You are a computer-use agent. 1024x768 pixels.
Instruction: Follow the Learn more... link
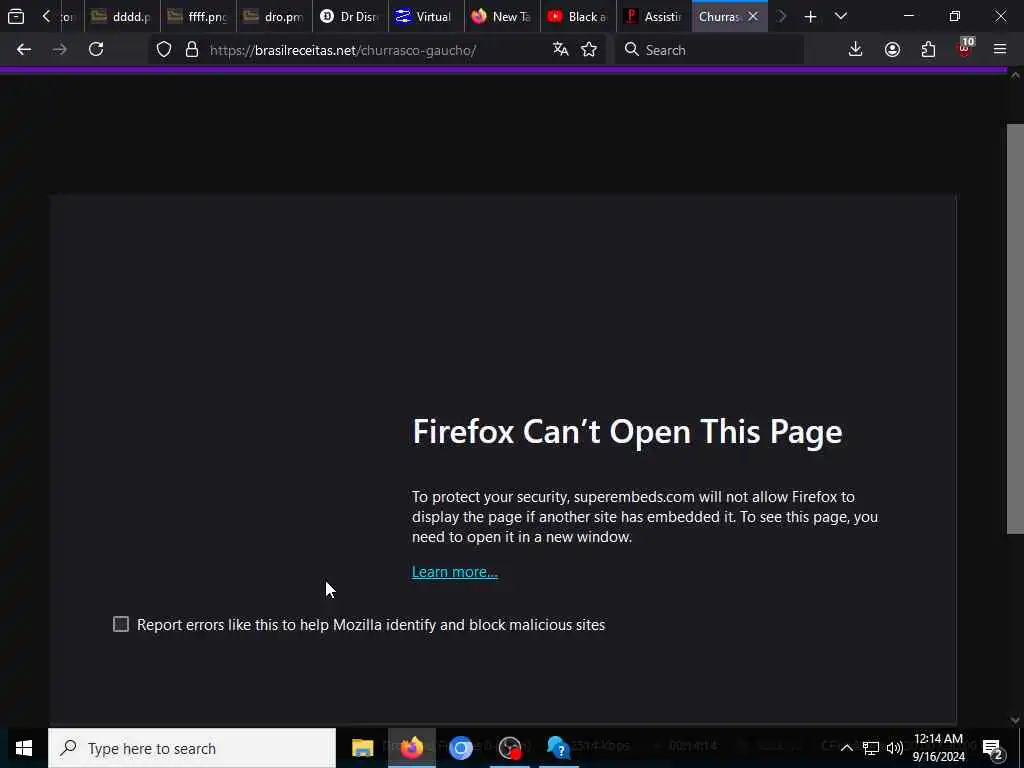pyautogui.click(x=455, y=572)
